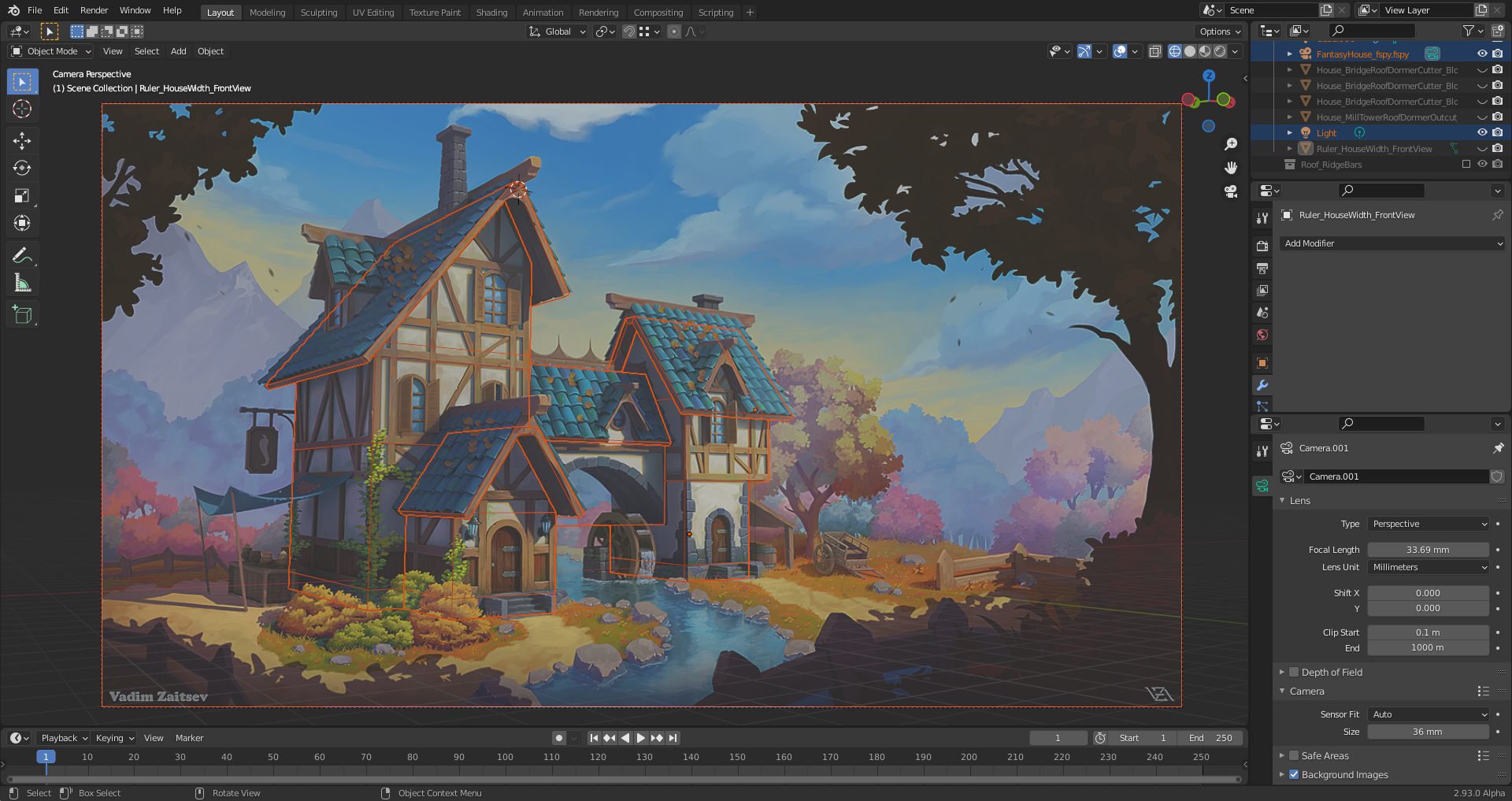Open the timeline Playback menu

click(64, 738)
